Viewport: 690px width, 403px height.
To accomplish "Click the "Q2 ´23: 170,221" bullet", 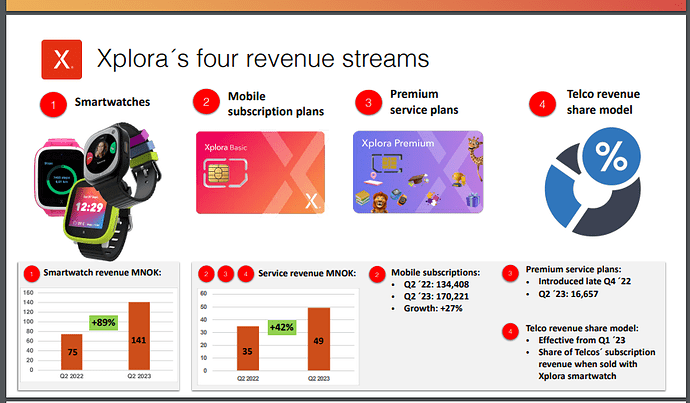I will pyautogui.click(x=437, y=297).
